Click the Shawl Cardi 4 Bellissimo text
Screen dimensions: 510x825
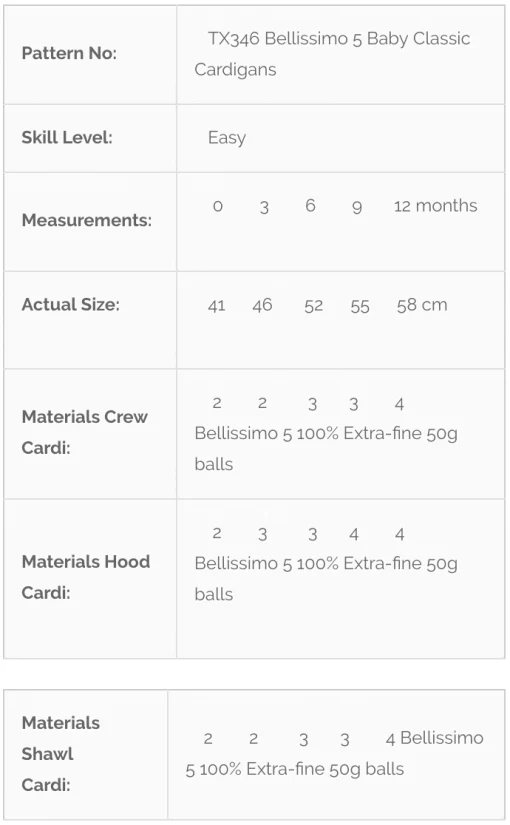(x=435, y=738)
